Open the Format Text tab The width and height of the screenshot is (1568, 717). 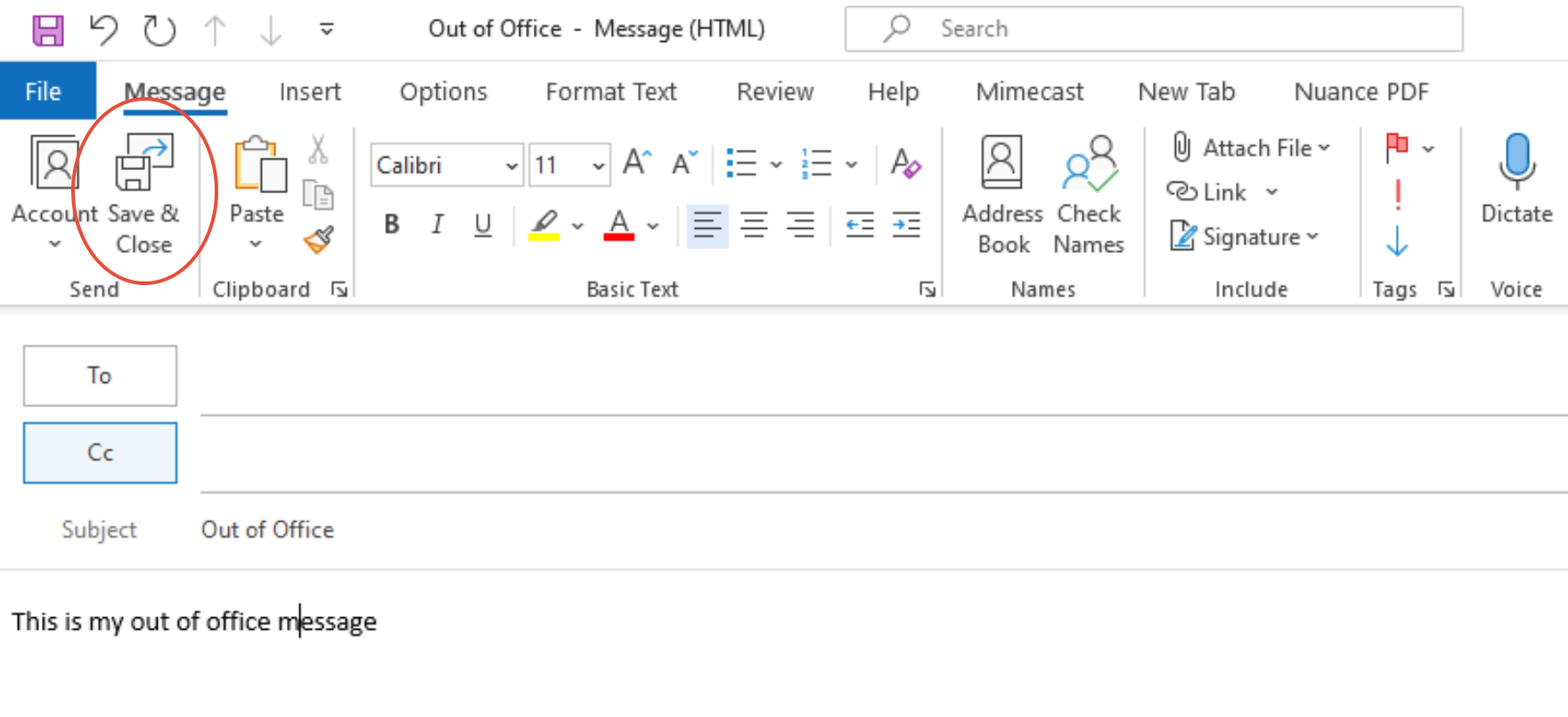point(611,92)
